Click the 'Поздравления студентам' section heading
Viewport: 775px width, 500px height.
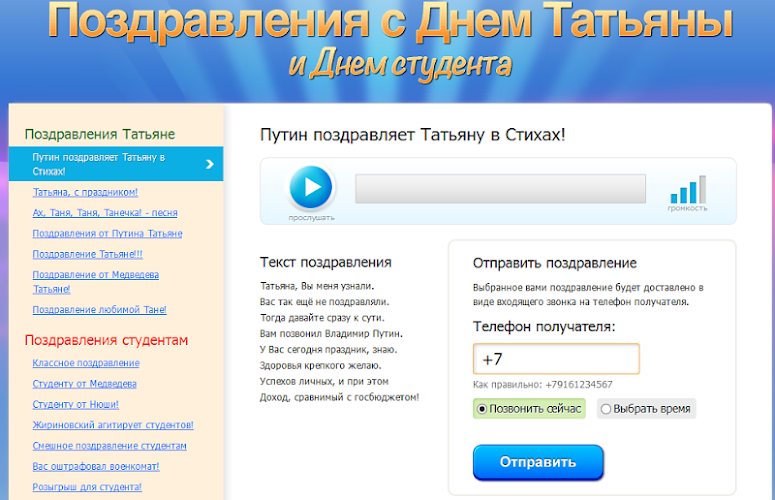click(106, 340)
